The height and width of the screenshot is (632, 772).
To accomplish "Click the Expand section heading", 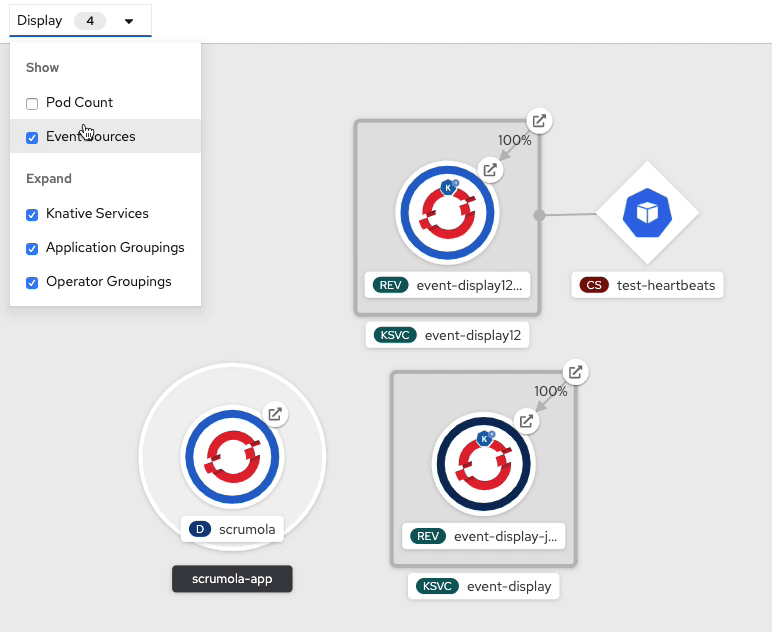I will (x=49, y=179).
